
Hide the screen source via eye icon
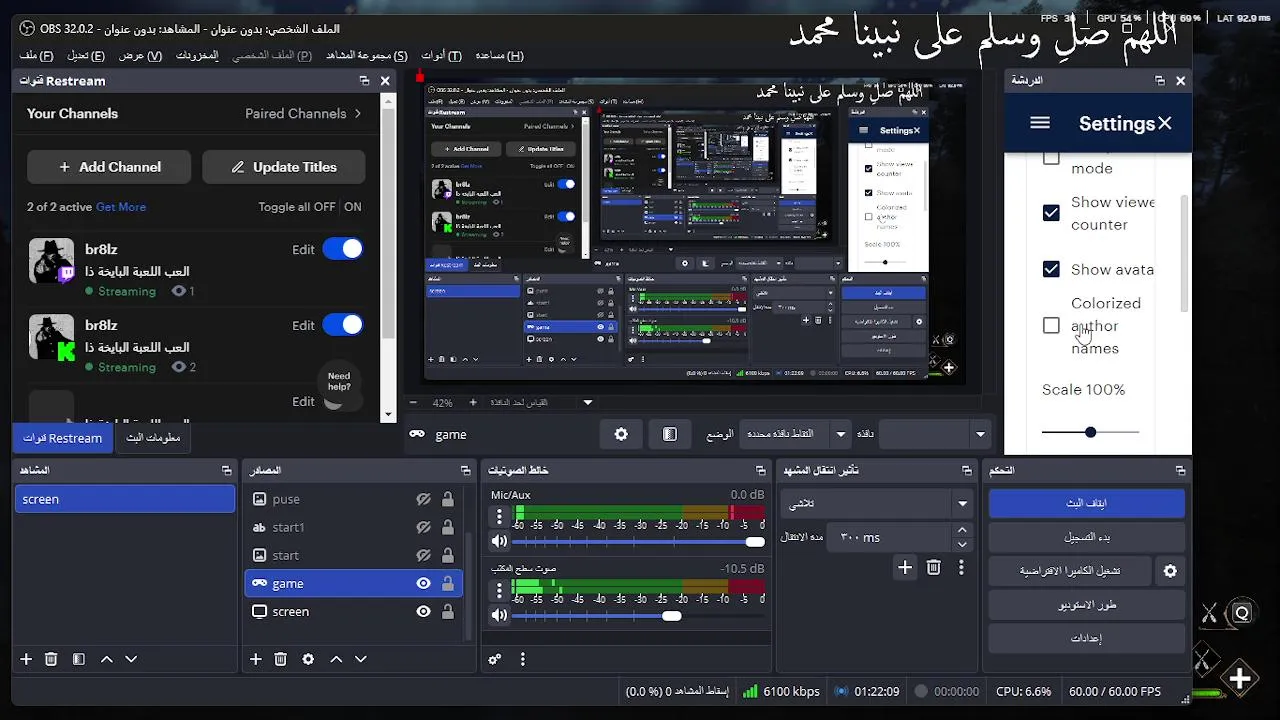point(423,611)
